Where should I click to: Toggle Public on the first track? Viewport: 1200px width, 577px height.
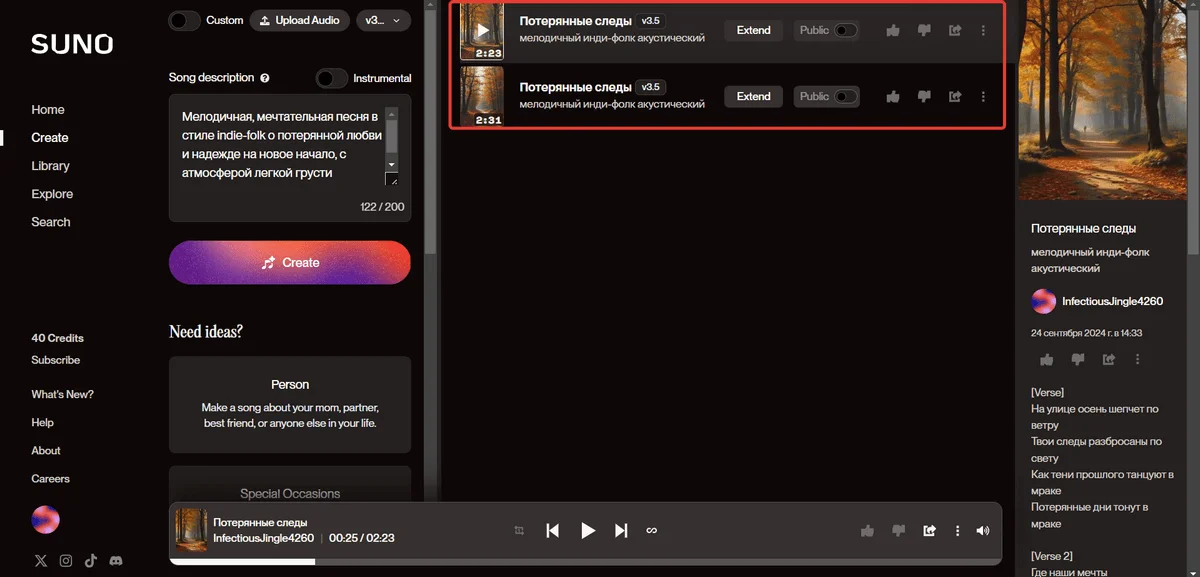(x=846, y=31)
